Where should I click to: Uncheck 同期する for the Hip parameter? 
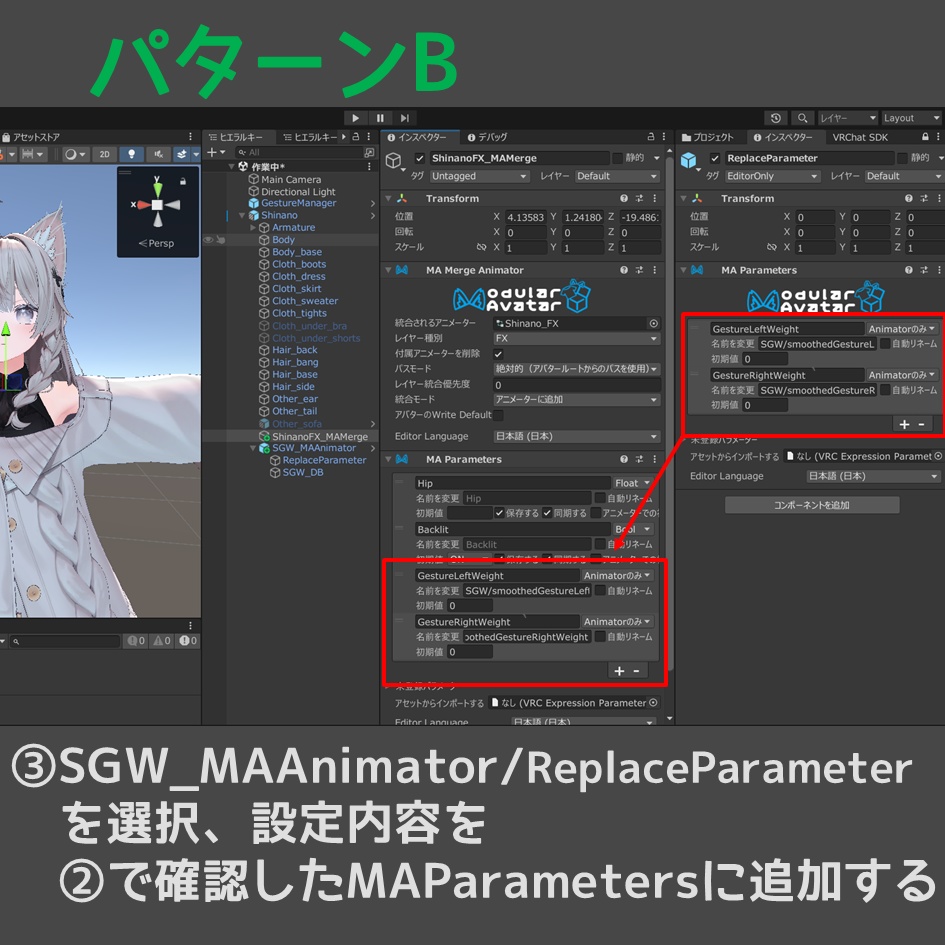tap(547, 512)
